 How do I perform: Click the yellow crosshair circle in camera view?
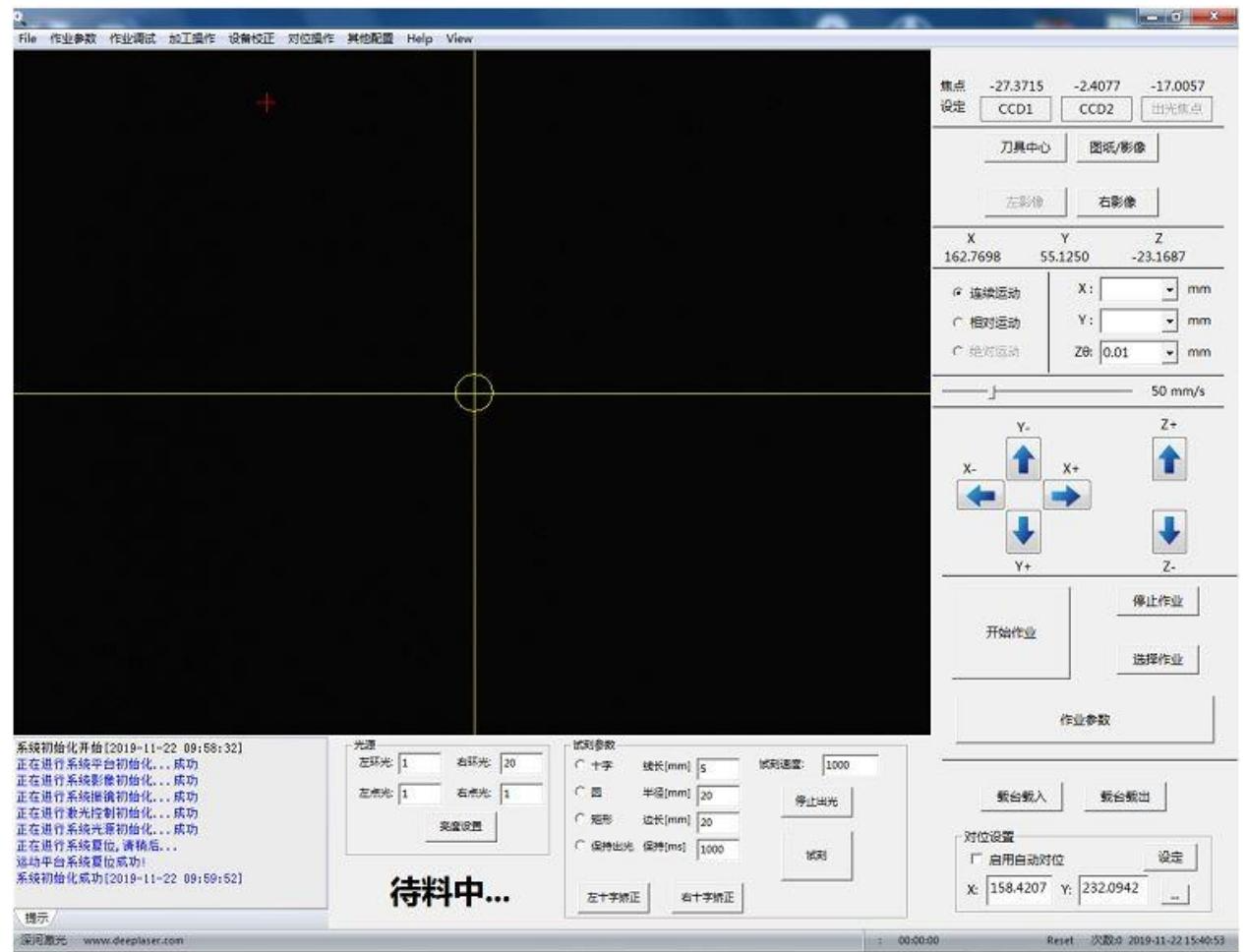coord(474,392)
